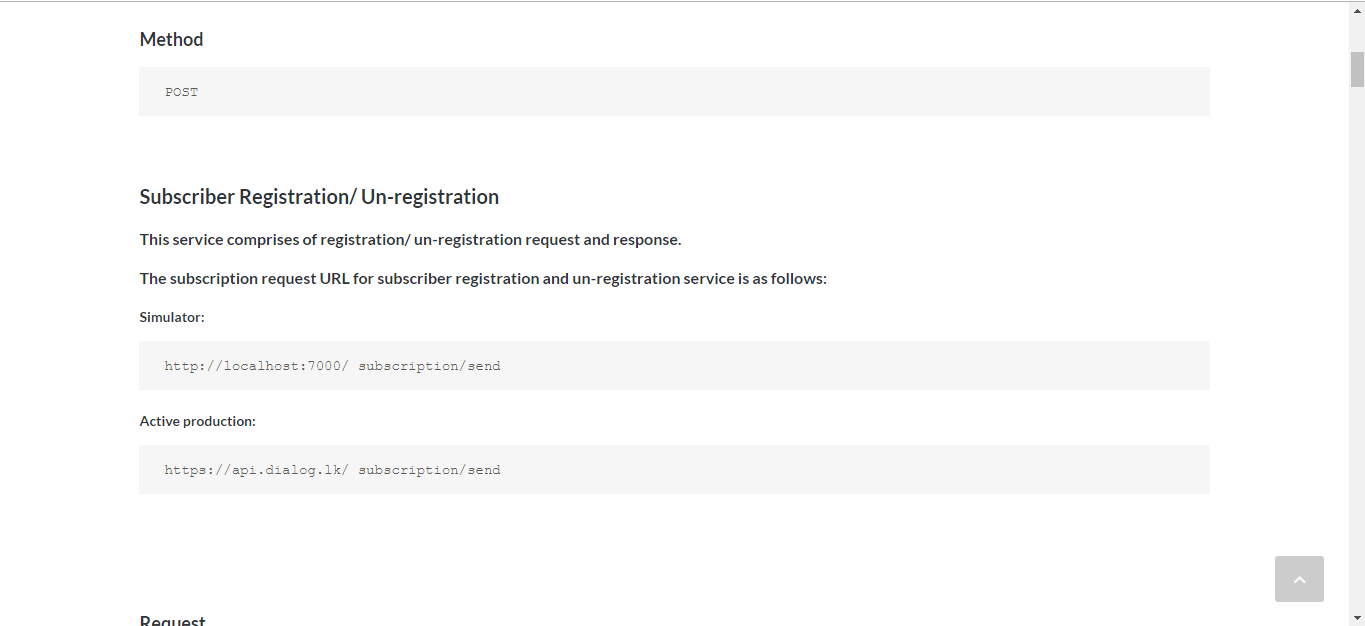This screenshot has width=1365, height=626.
Task: Click the 'subscription request URL' sentence
Action: (x=483, y=279)
